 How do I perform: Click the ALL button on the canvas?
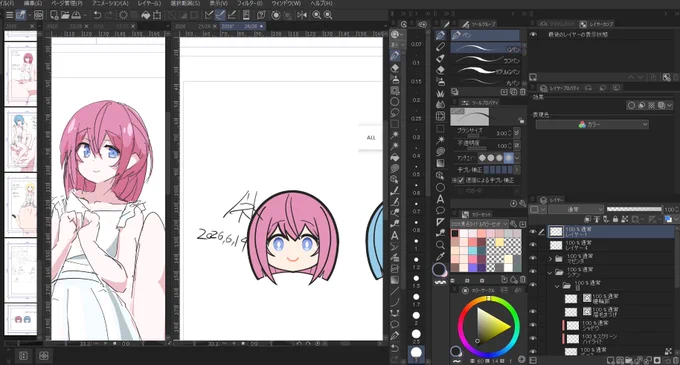point(371,138)
